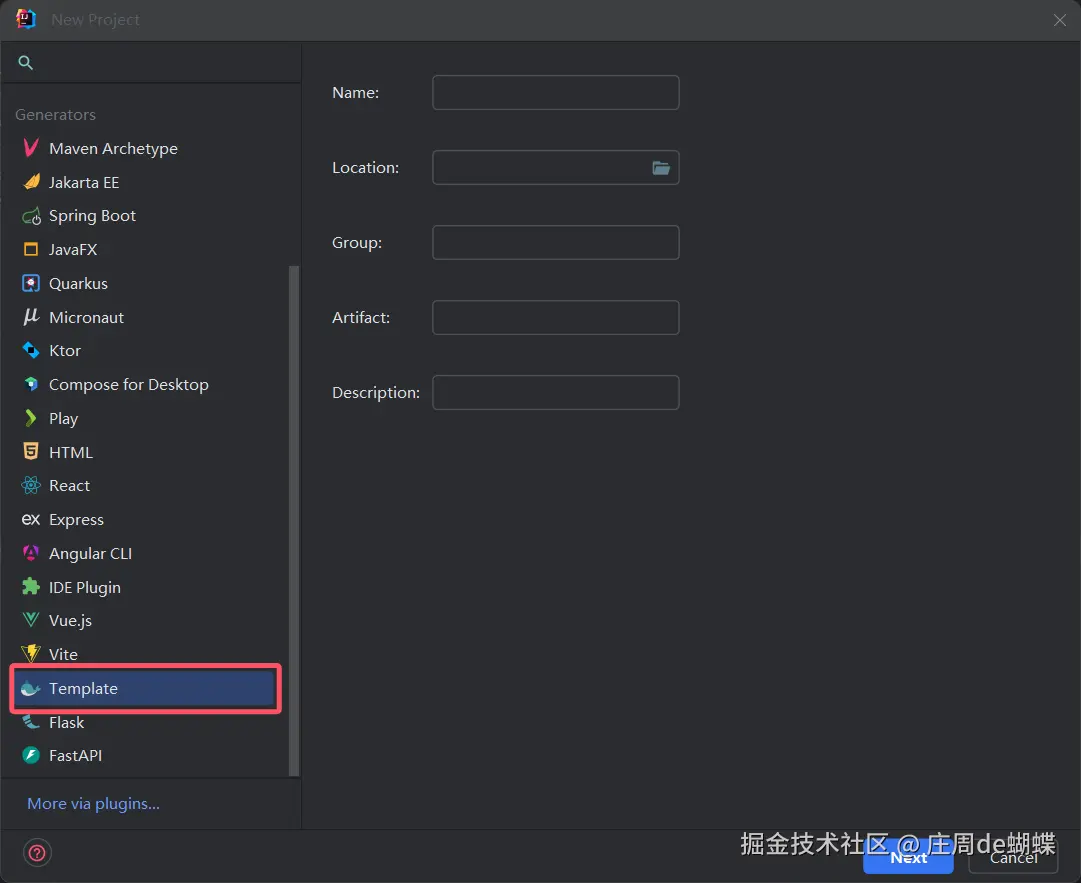Open the More via plugins link
The width and height of the screenshot is (1081, 883).
[93, 804]
